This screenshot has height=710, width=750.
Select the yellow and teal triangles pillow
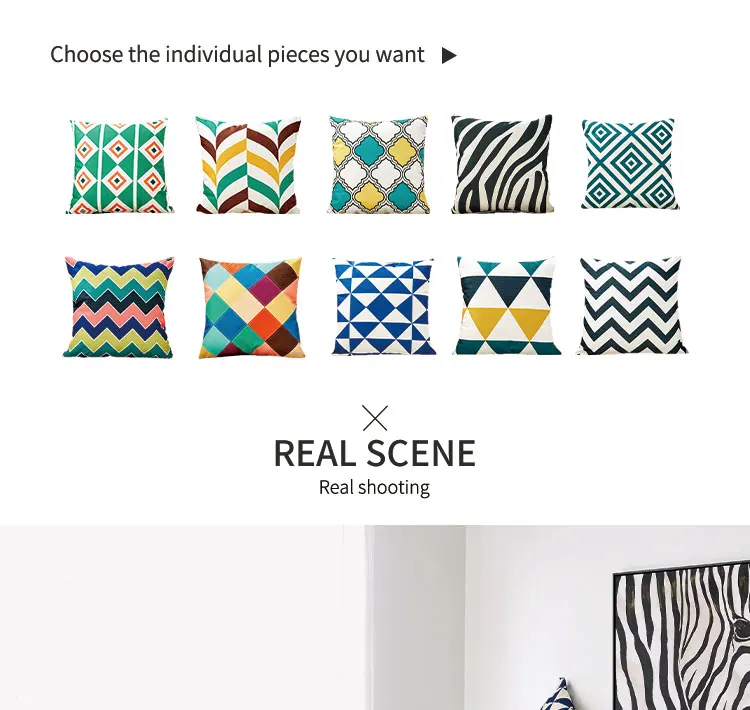[507, 306]
